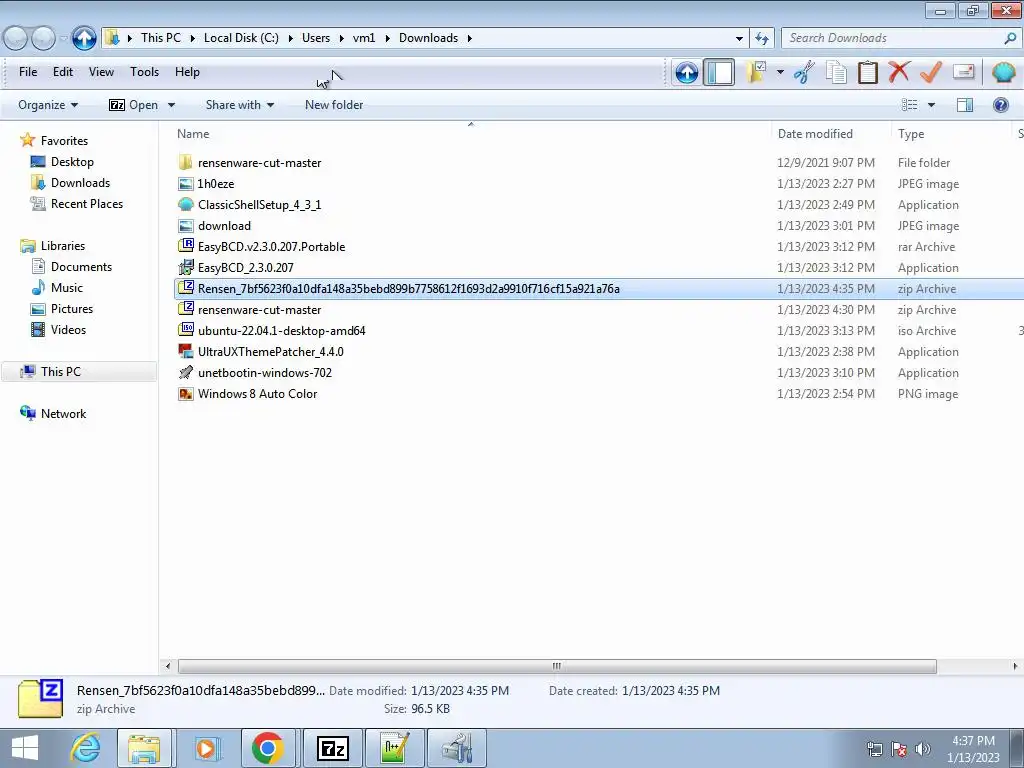
Task: Click the Up arrow button beside address bar
Action: tap(84, 39)
